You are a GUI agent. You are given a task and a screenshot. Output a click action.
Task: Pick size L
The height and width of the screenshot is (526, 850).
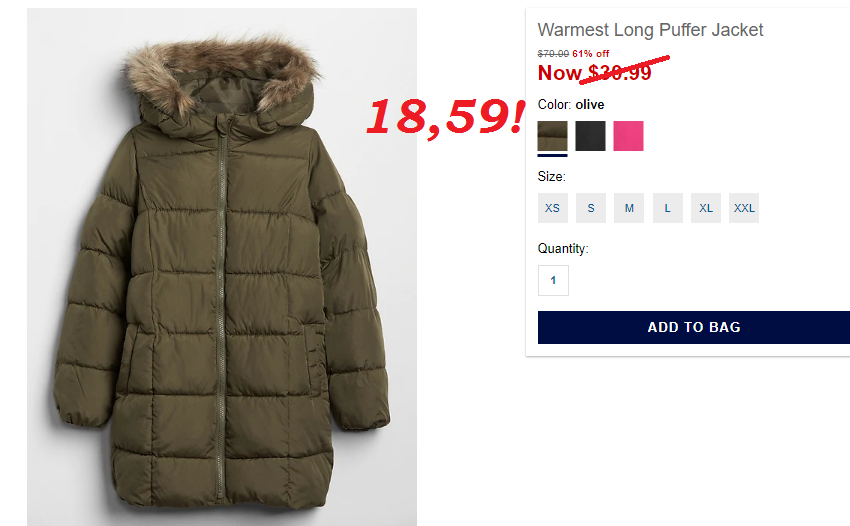(667, 208)
